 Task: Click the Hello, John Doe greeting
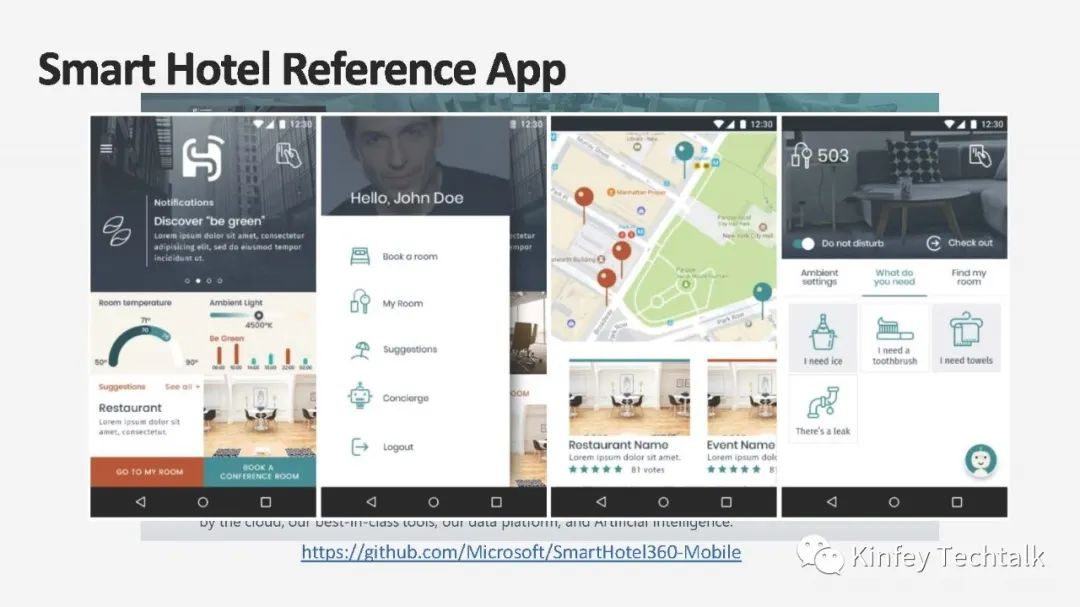[406, 198]
